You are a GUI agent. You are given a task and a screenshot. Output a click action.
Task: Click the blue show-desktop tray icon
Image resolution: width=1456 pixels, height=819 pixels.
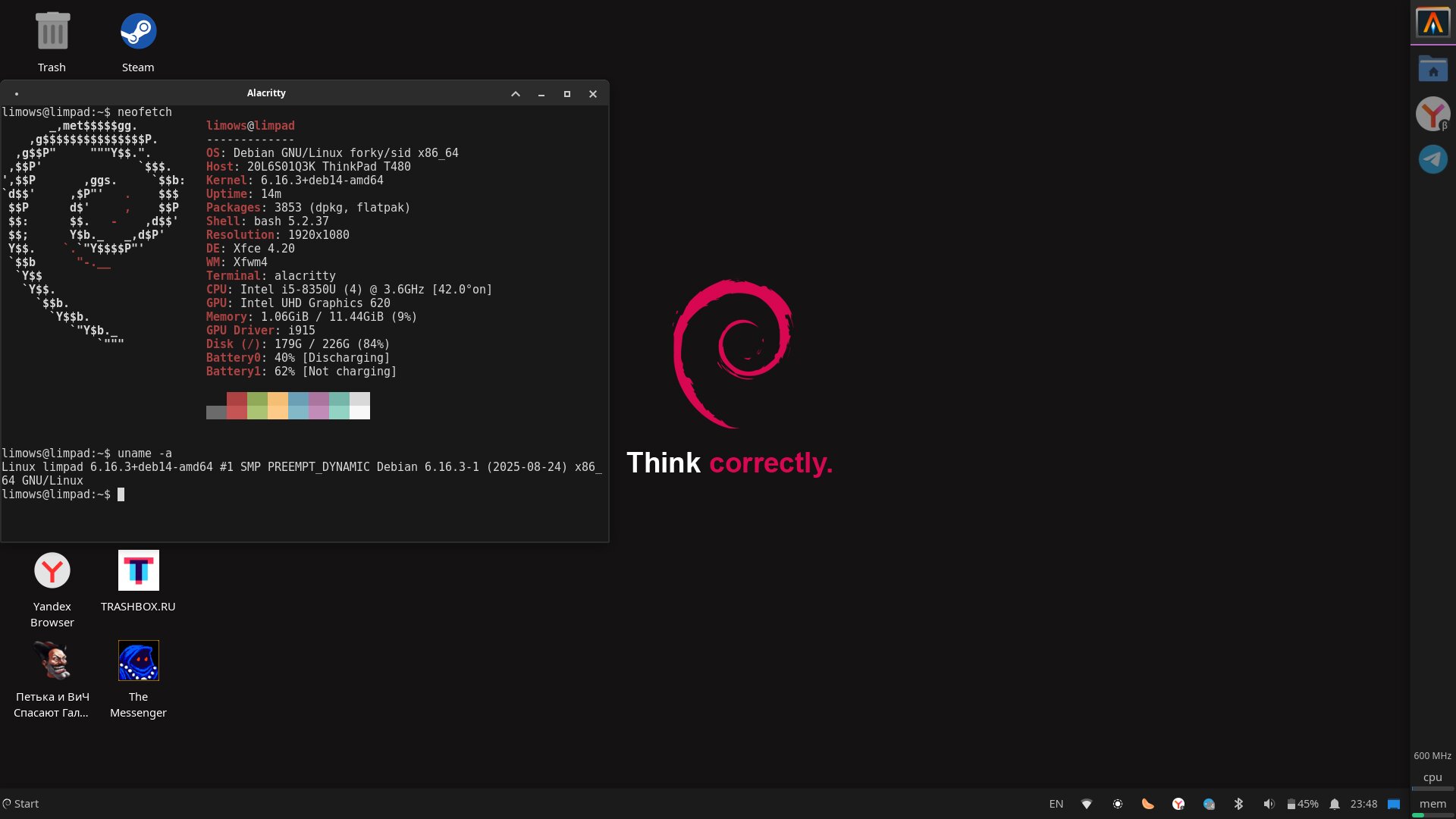click(x=1394, y=804)
